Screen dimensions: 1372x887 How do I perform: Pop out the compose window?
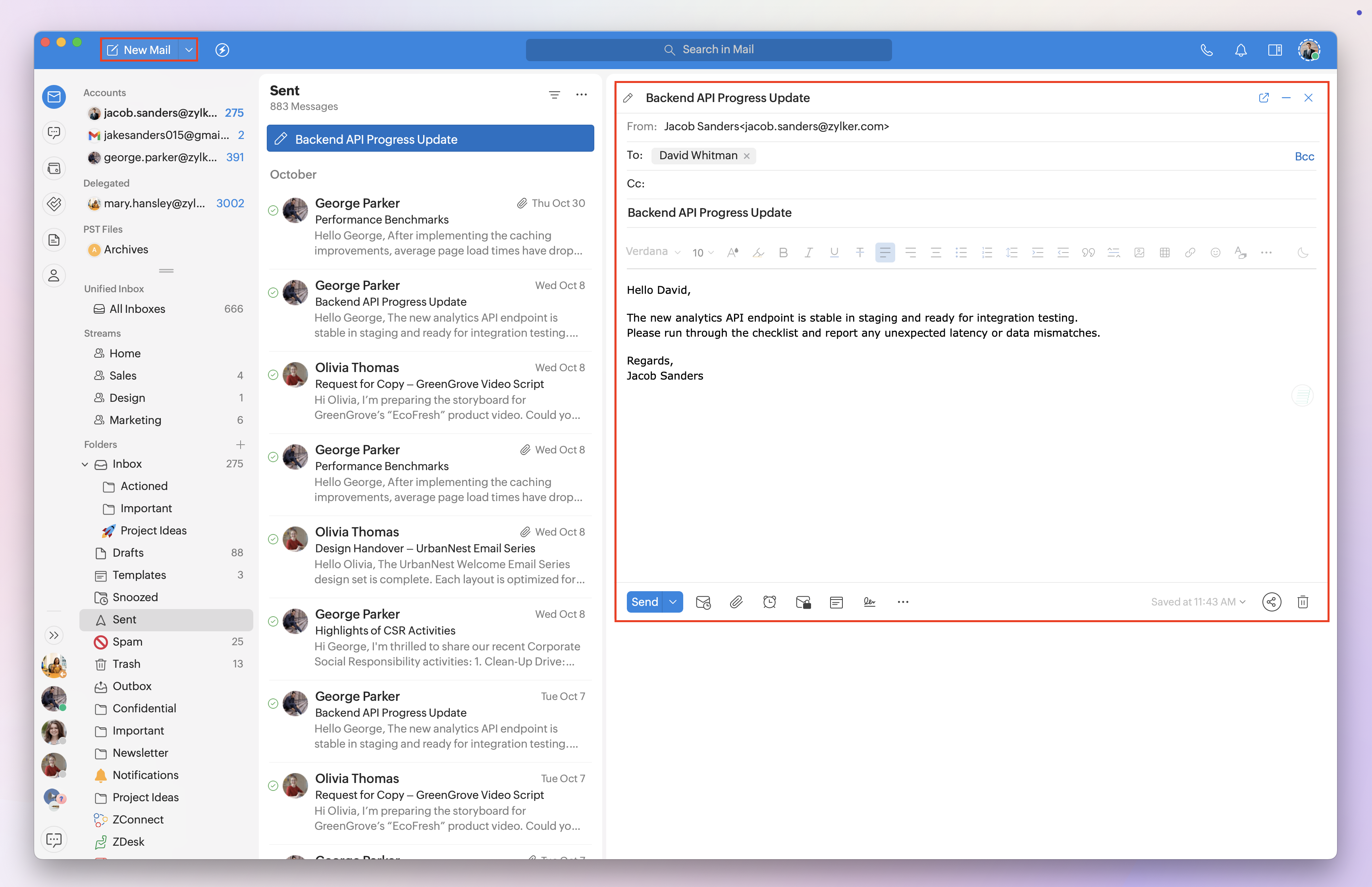(1263, 98)
